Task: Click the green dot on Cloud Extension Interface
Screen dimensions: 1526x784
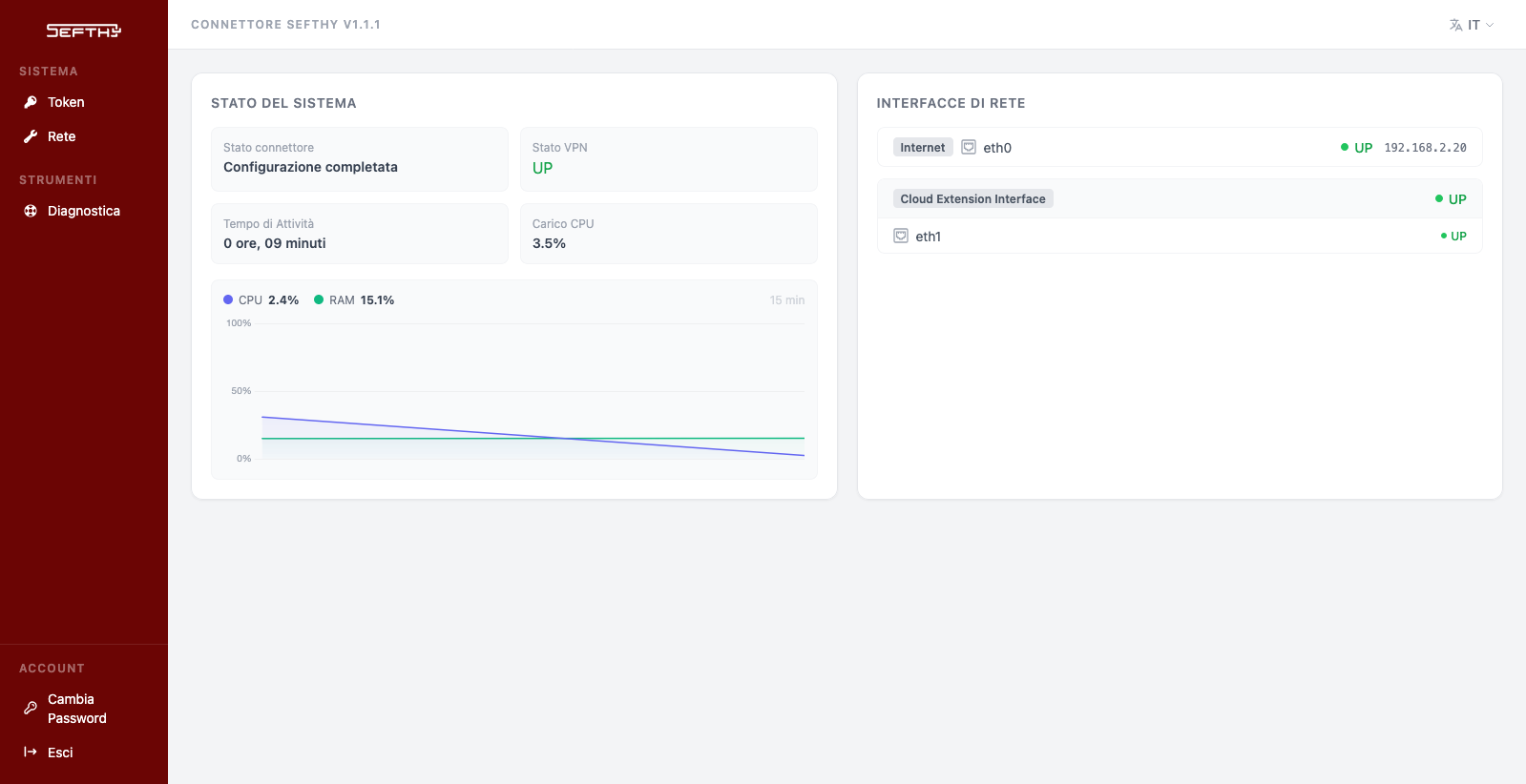Action: tap(1439, 198)
